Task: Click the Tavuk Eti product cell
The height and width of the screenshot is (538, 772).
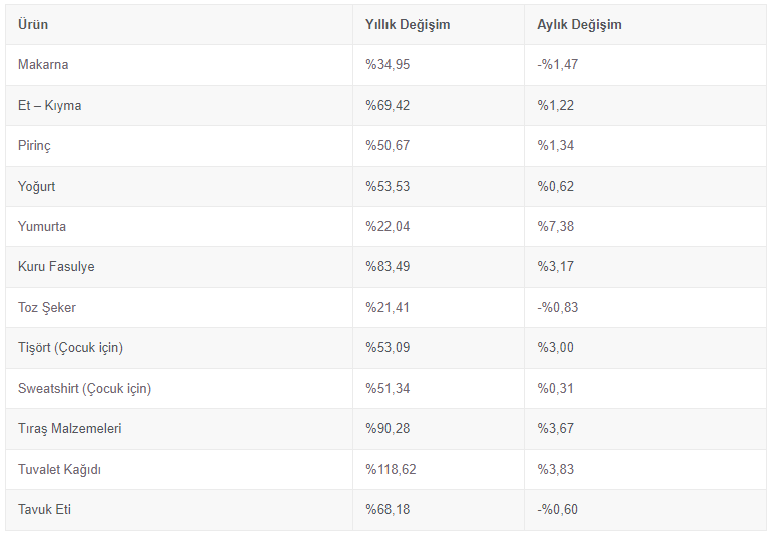Action: click(x=44, y=510)
